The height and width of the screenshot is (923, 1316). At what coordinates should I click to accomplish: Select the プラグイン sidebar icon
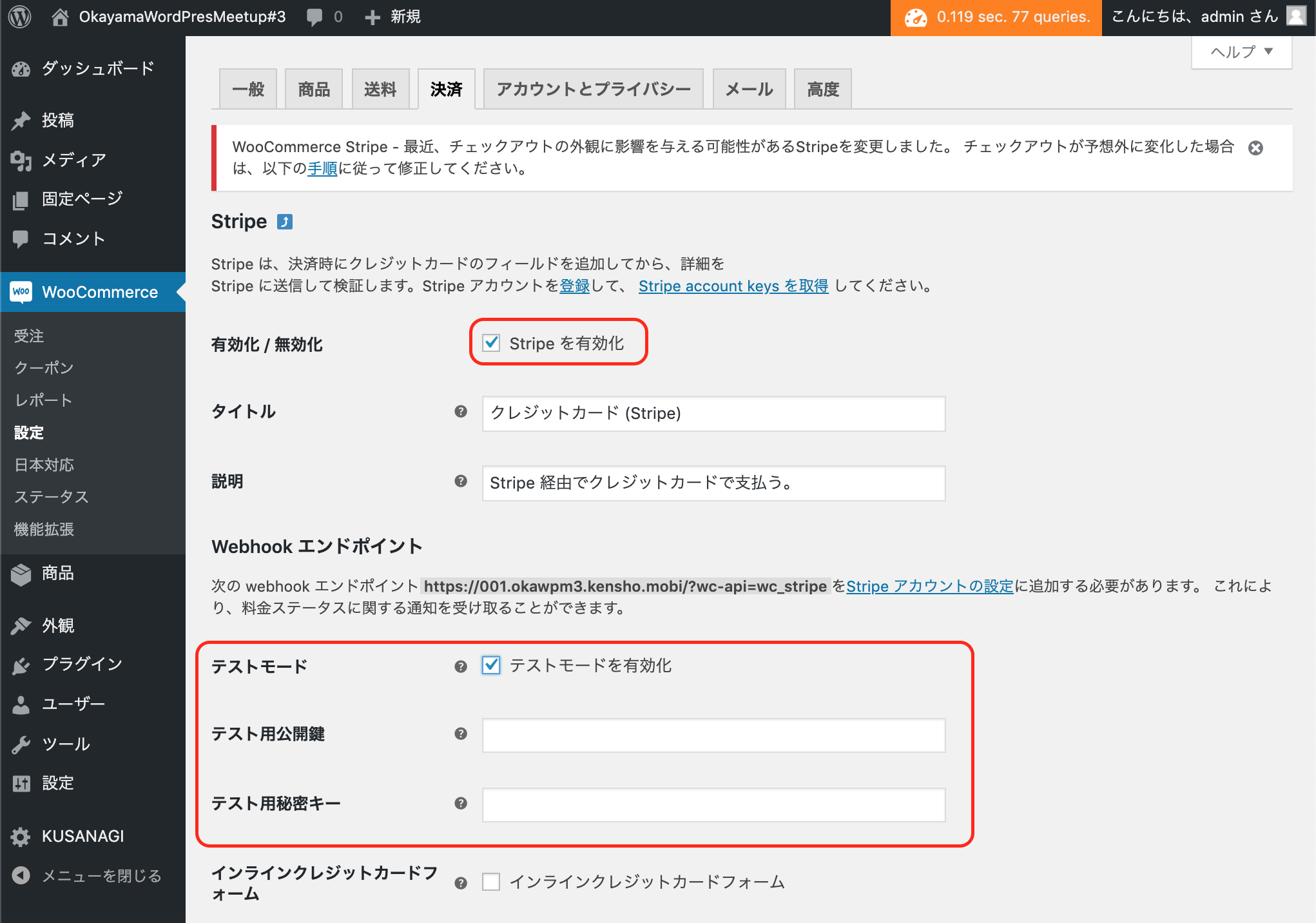click(21, 665)
